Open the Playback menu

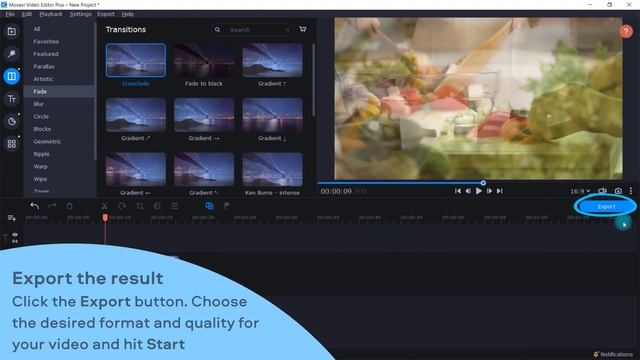point(51,14)
